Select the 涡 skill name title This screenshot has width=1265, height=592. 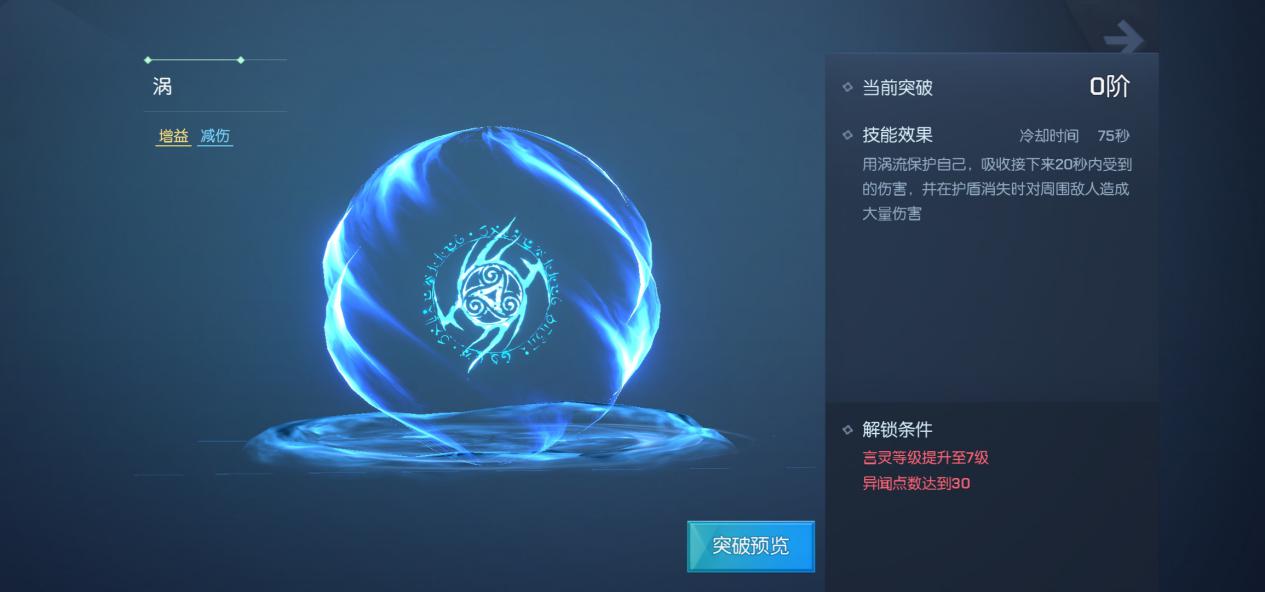click(162, 87)
